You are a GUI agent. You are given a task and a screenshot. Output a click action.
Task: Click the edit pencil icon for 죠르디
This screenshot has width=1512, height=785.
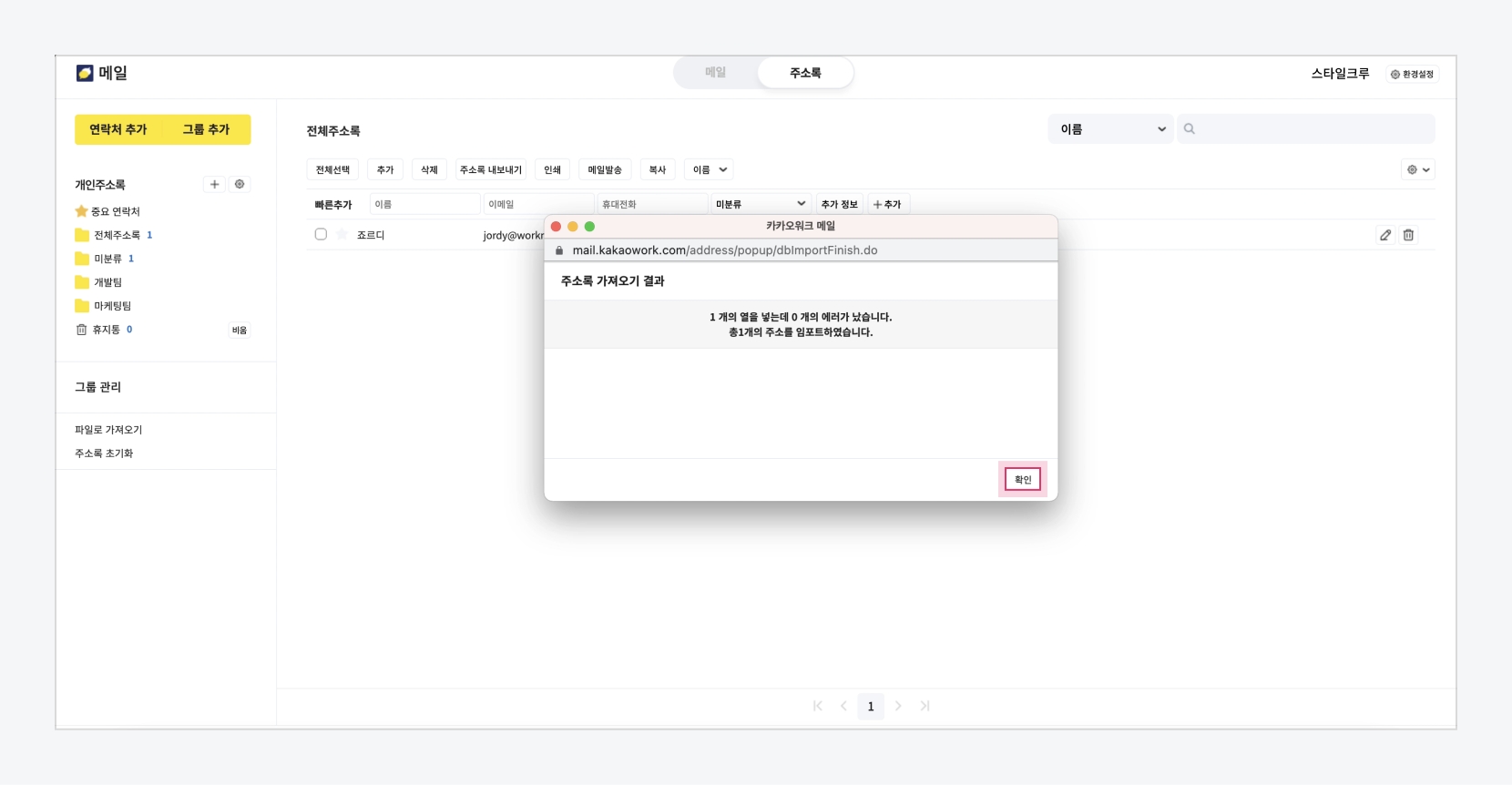(1384, 235)
